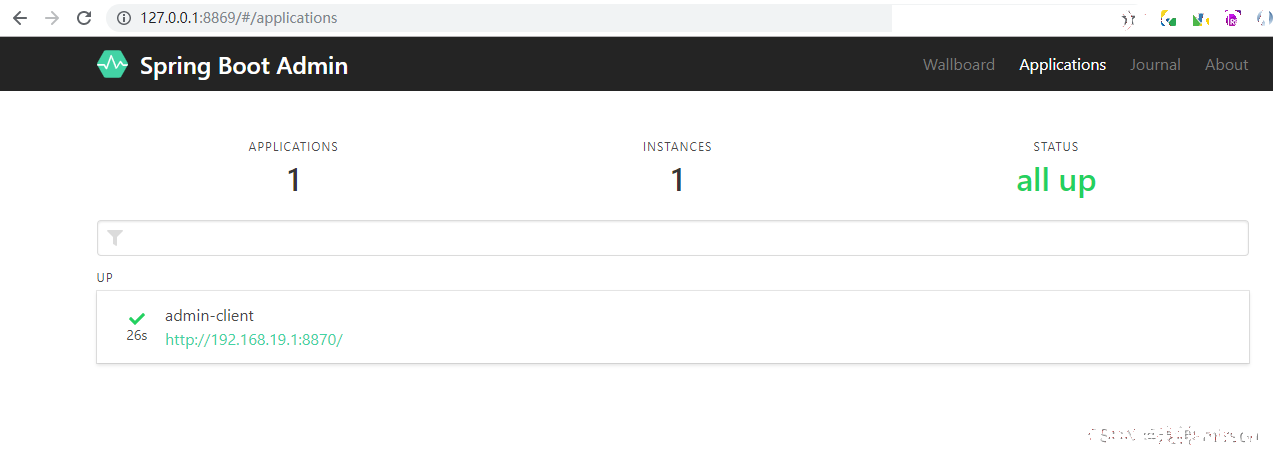1273x454 pixels.
Task: Open the Wallboard tab
Action: [x=959, y=64]
